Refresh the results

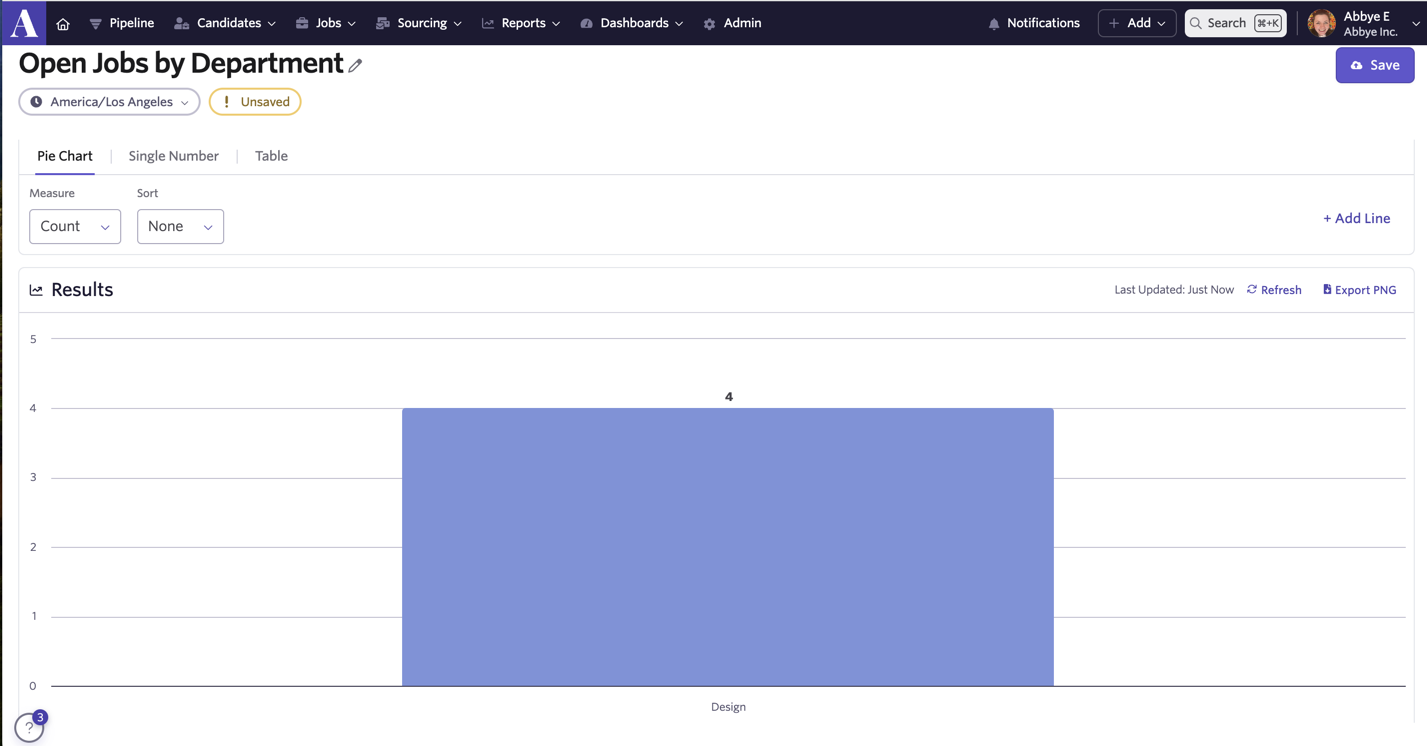(x=1274, y=290)
